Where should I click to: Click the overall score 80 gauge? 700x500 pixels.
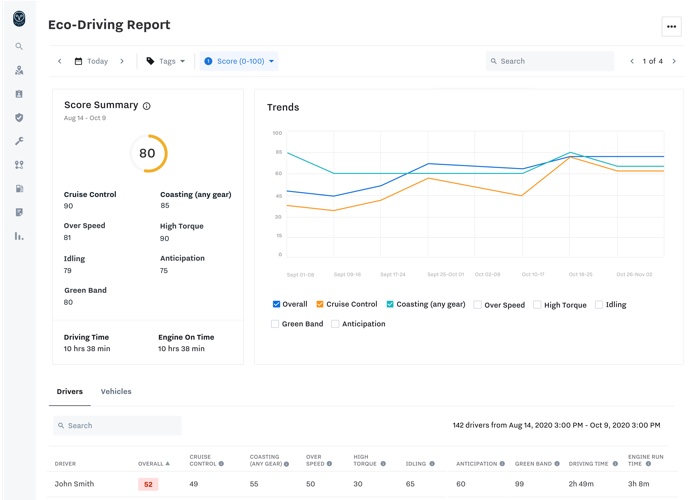[148, 153]
